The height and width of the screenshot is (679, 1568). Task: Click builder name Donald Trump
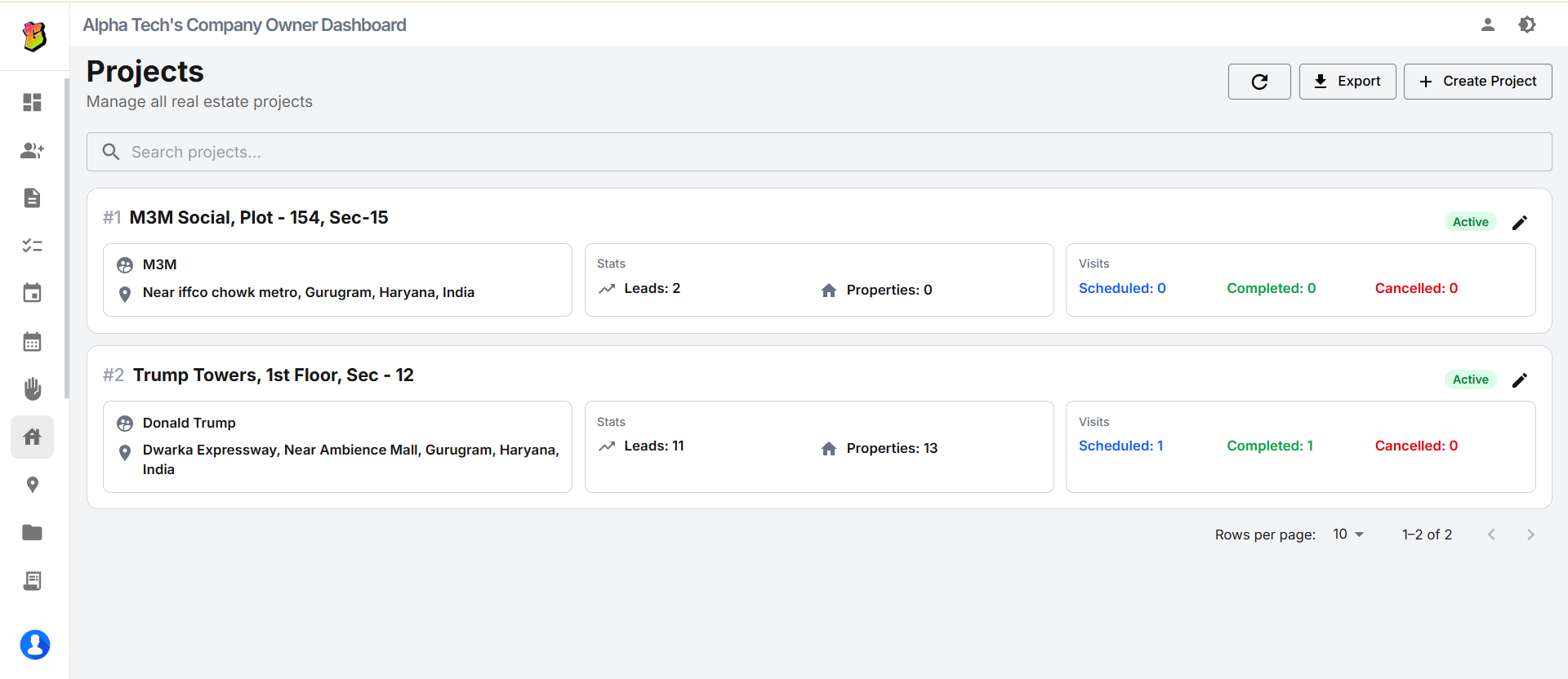tap(189, 423)
